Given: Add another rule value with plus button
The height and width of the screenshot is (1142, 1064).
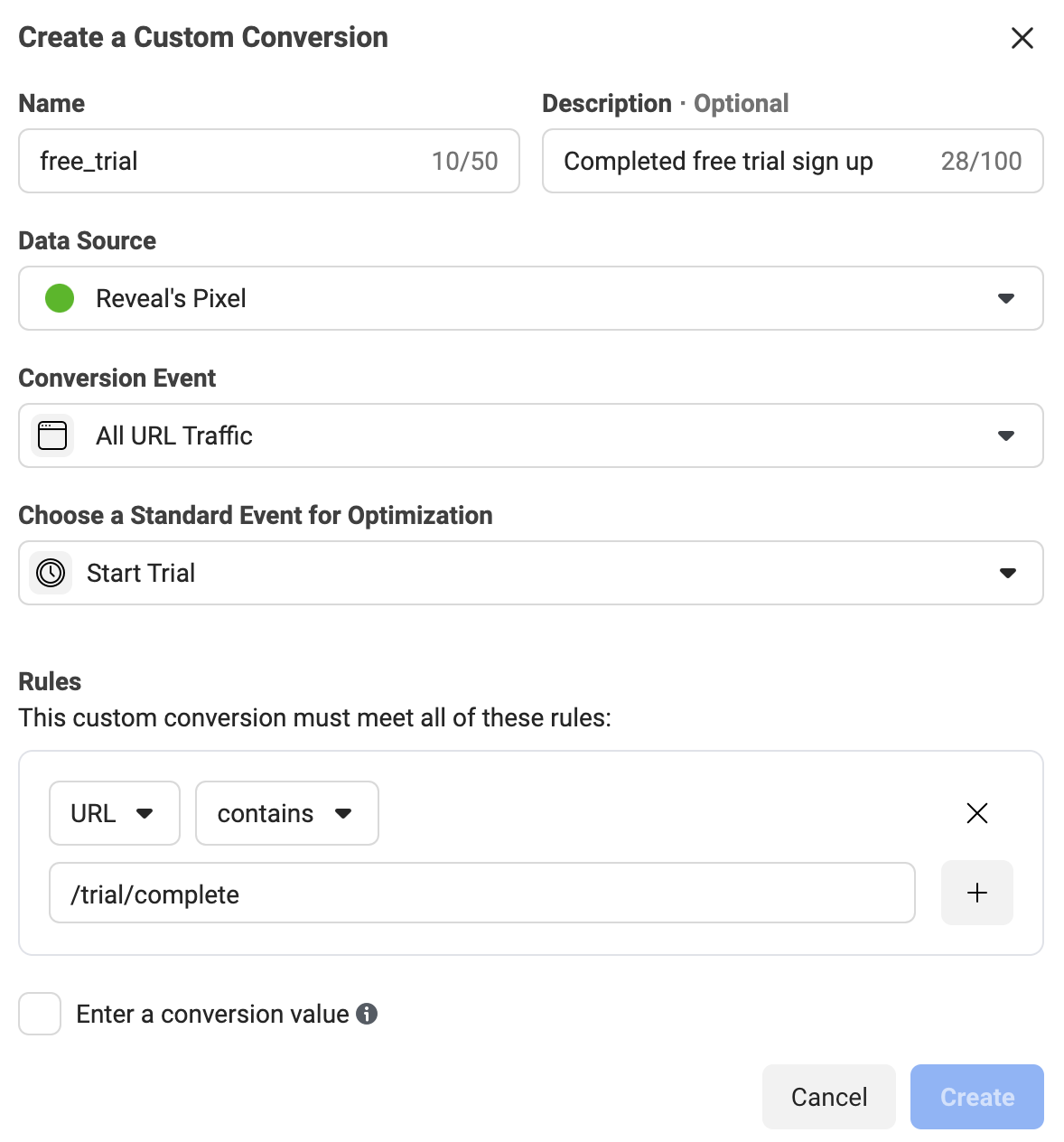Looking at the screenshot, I should [x=976, y=893].
